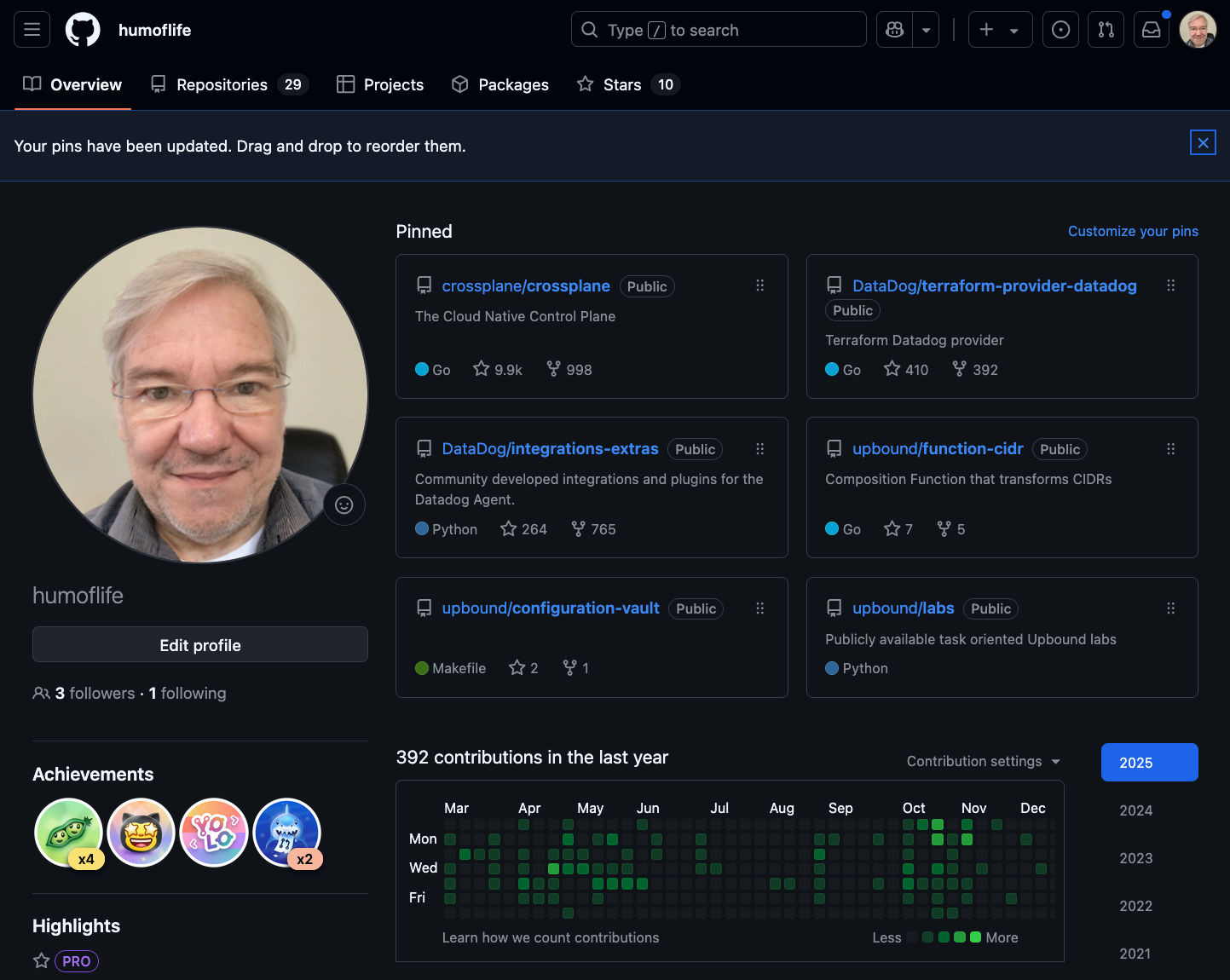The image size is (1230, 980).
Task: View terraform-provider-datadog forks 392
Action: tap(975, 369)
